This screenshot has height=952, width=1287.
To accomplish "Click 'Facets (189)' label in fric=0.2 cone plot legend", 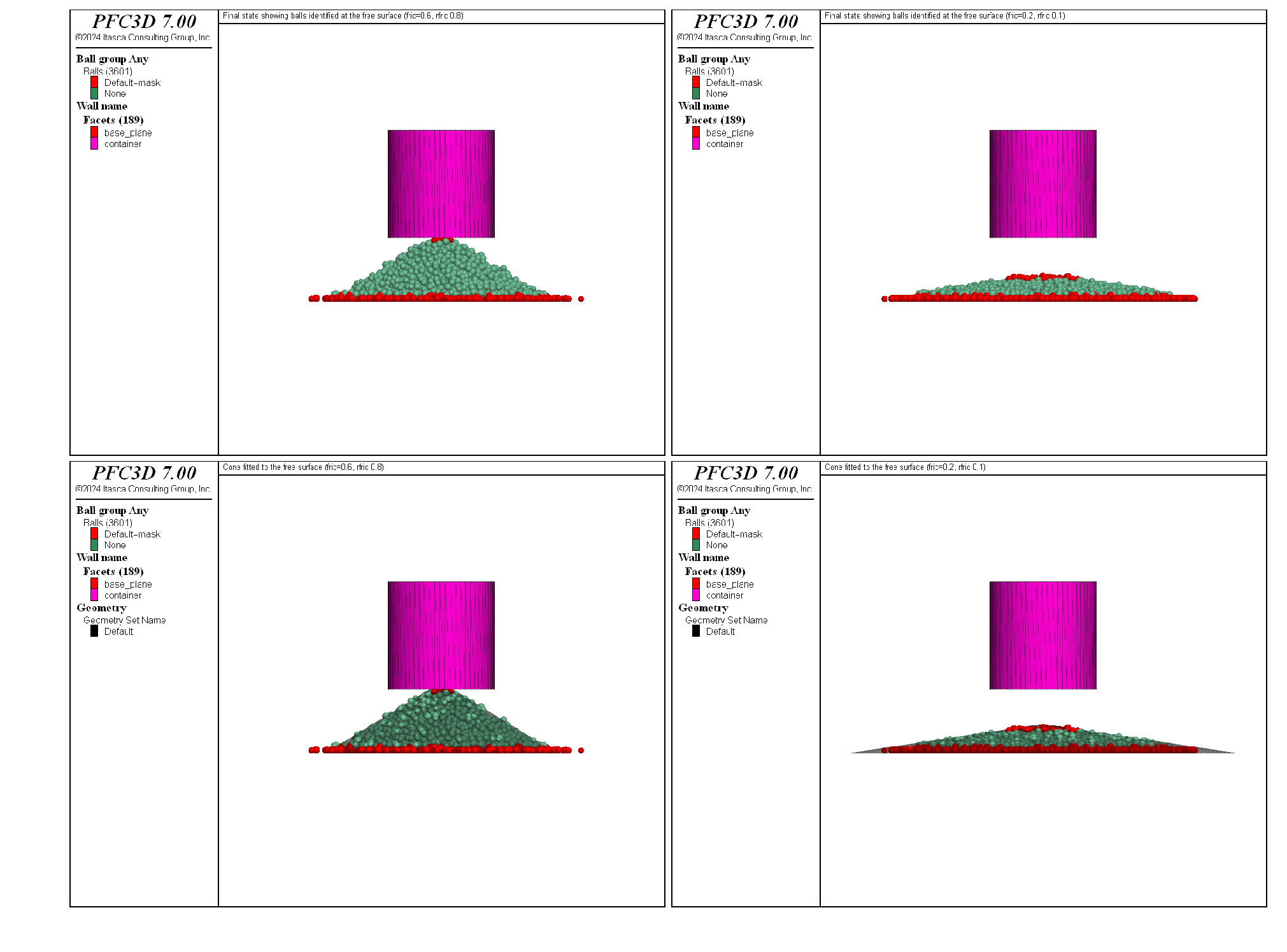I will (715, 572).
